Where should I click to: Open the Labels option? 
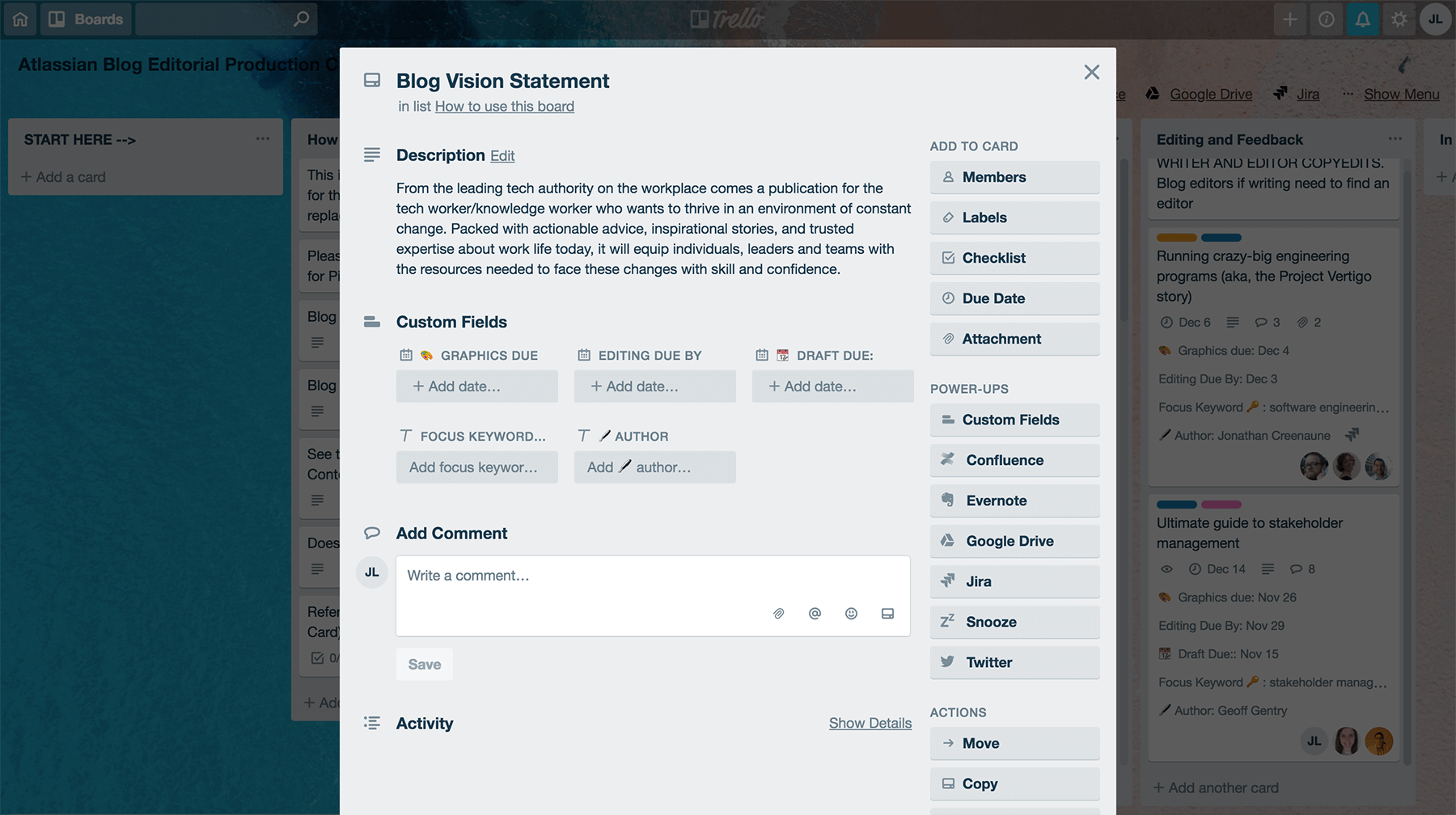[1015, 217]
